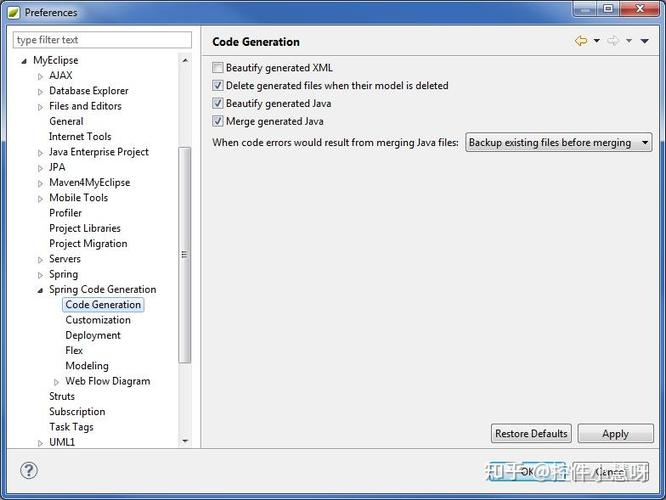Viewport: 666px width, 500px height.
Task: Open the Backup existing files before merging dropdown
Action: tap(558, 143)
